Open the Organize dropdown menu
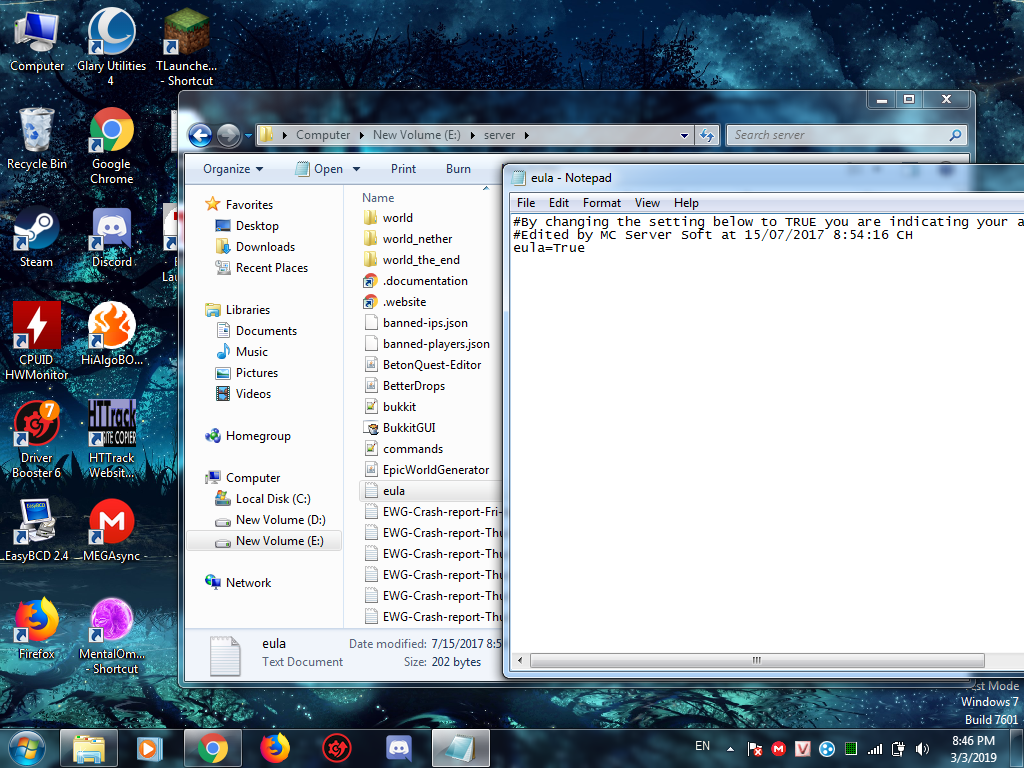Viewport: 1024px width, 768px height. tap(233, 169)
